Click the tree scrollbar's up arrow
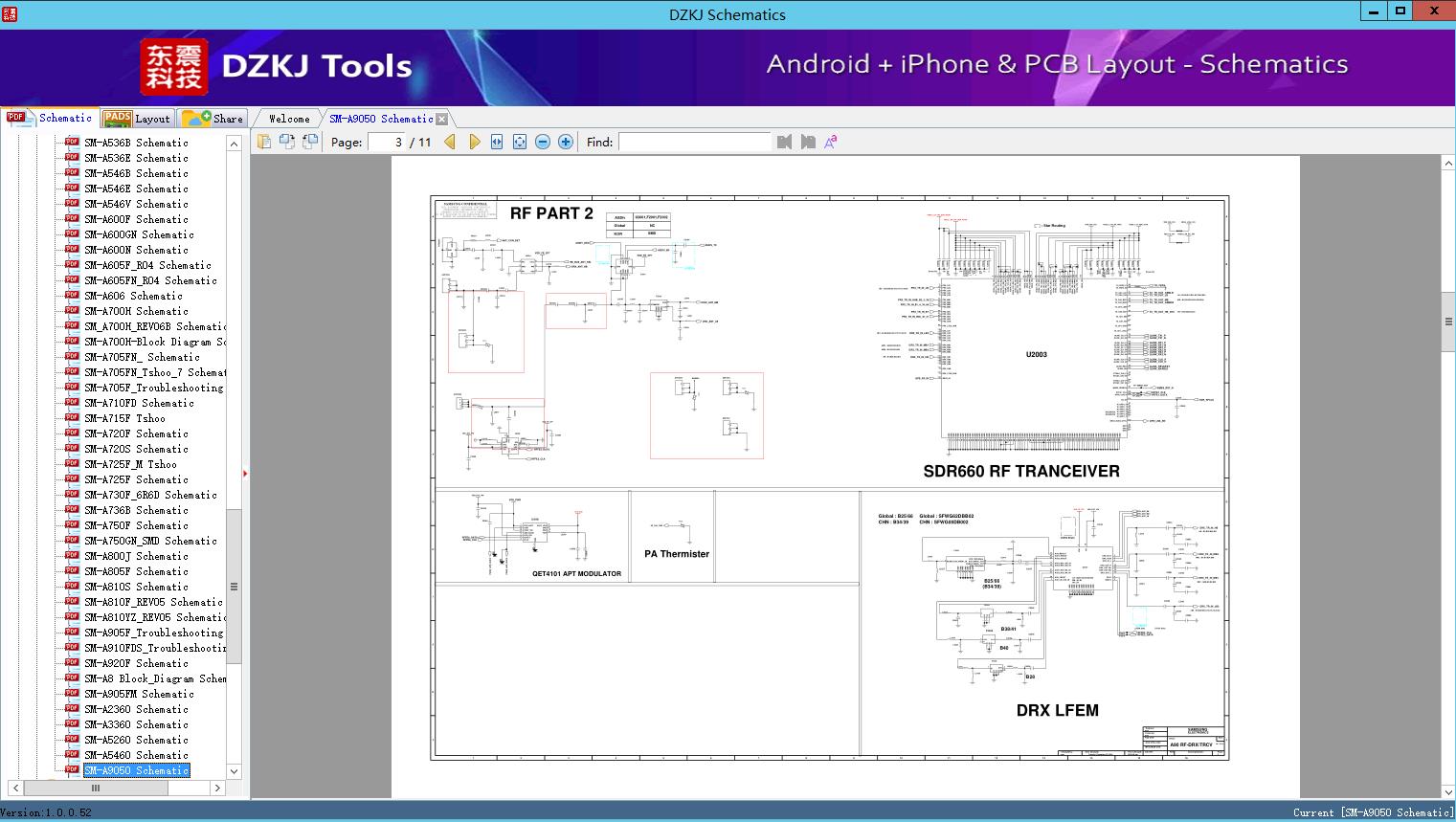 pyautogui.click(x=234, y=144)
